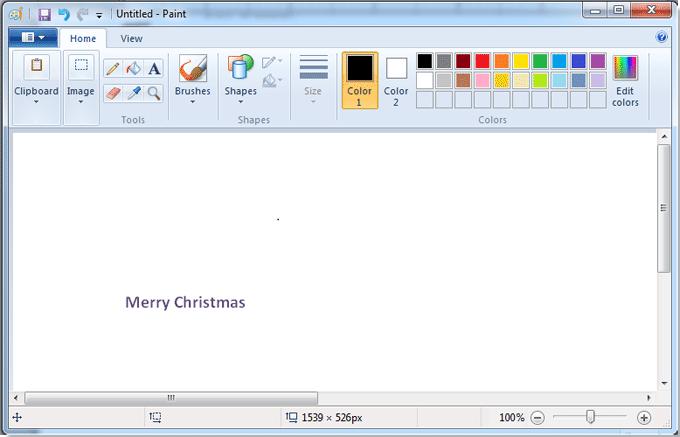The width and height of the screenshot is (680, 437).
Task: Open the shape Fill dropdown
Action: pos(272,80)
